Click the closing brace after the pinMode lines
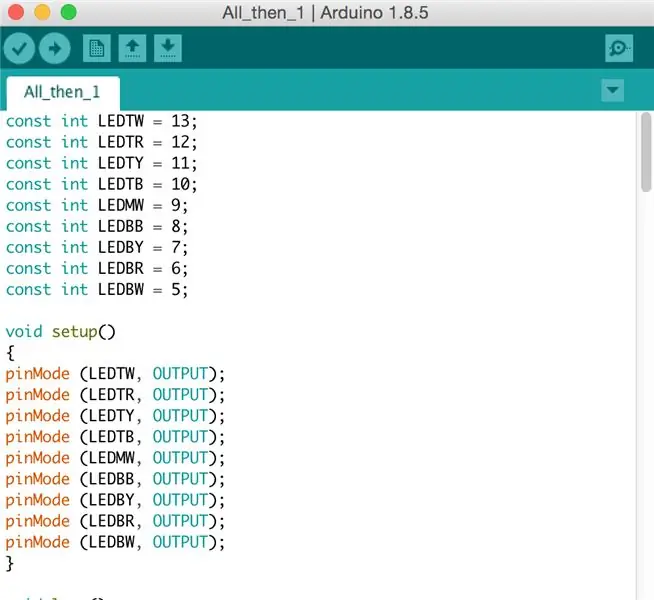654x600 pixels. [10, 564]
